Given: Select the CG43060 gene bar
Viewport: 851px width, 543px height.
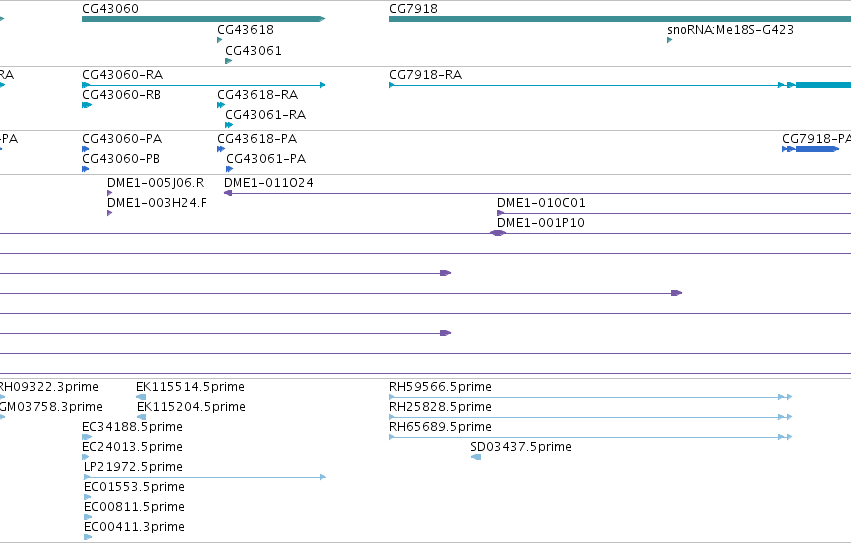Looking at the screenshot, I should click(x=204, y=19).
